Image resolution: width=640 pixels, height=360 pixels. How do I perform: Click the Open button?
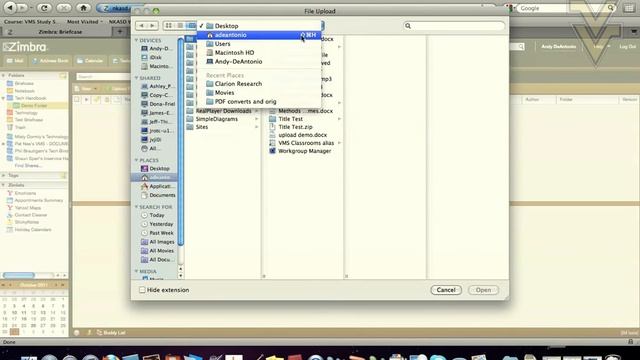pos(483,290)
